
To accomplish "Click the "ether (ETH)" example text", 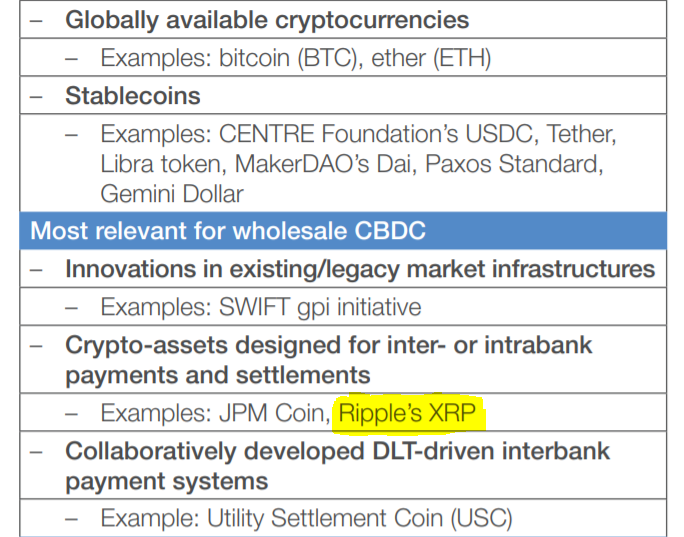I will point(431,58).
